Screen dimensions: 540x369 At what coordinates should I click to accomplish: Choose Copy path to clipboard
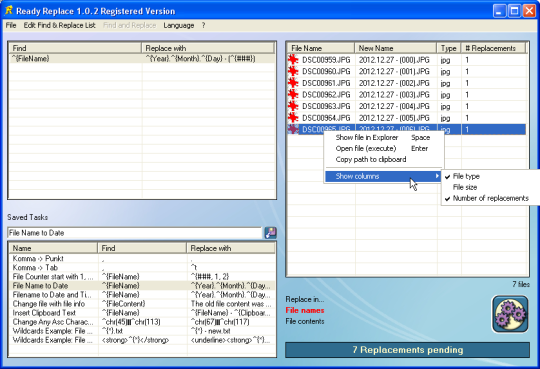pyautogui.click(x=383, y=160)
